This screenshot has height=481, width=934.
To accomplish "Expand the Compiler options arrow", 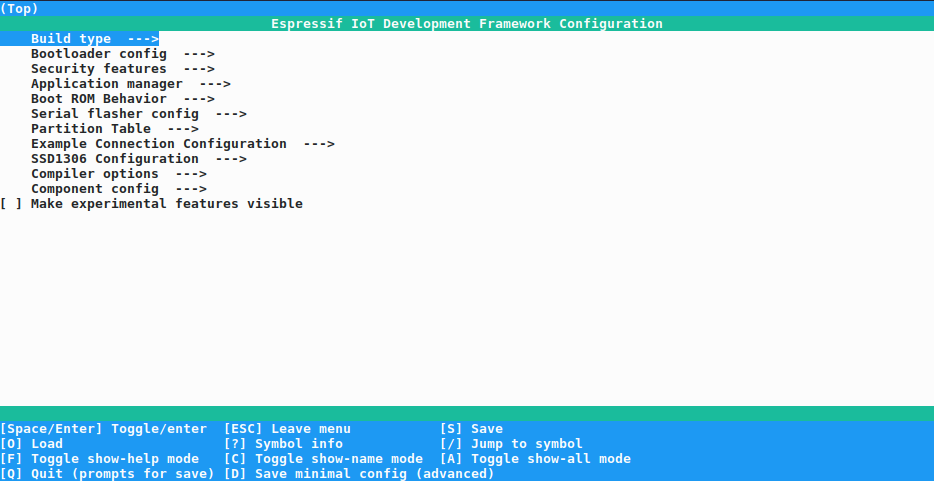I will click(x=191, y=174).
